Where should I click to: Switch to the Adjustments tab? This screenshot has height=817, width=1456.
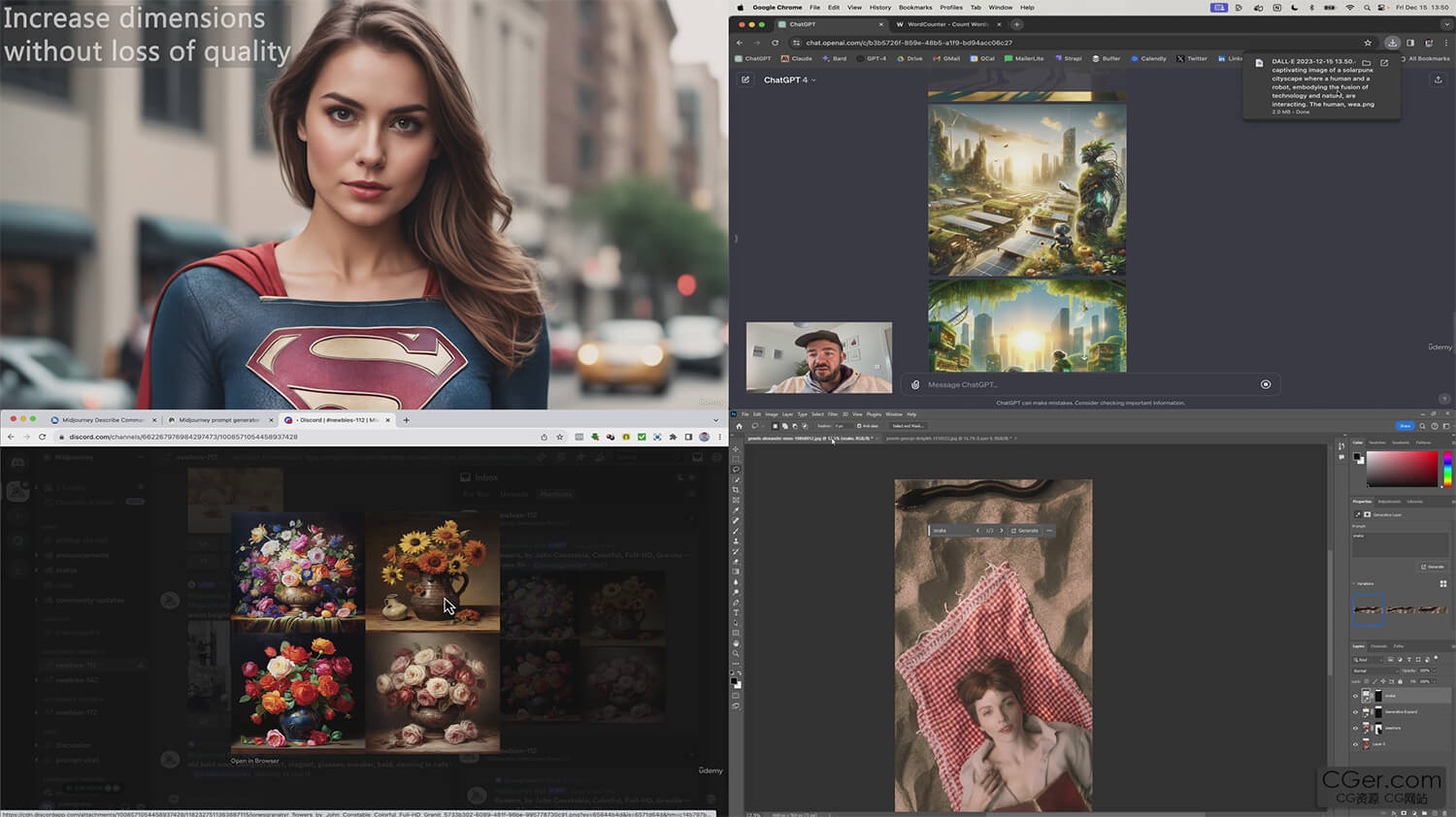pyautogui.click(x=1389, y=502)
